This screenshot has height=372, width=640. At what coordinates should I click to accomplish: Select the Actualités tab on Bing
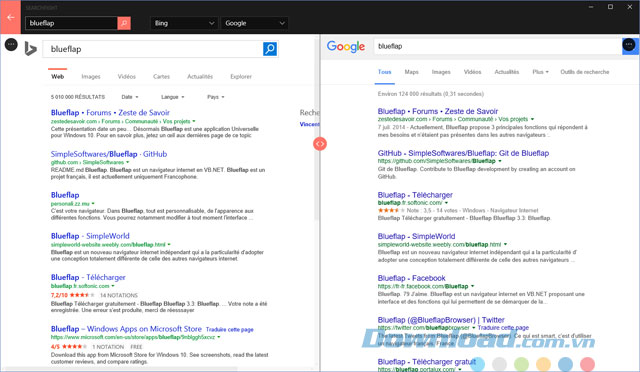pos(200,76)
